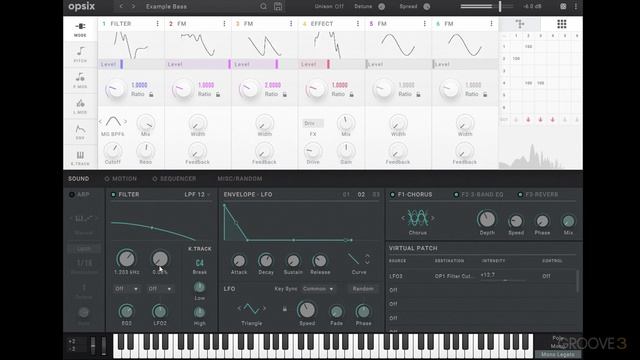Open the grid matrix view icon

pos(562,24)
